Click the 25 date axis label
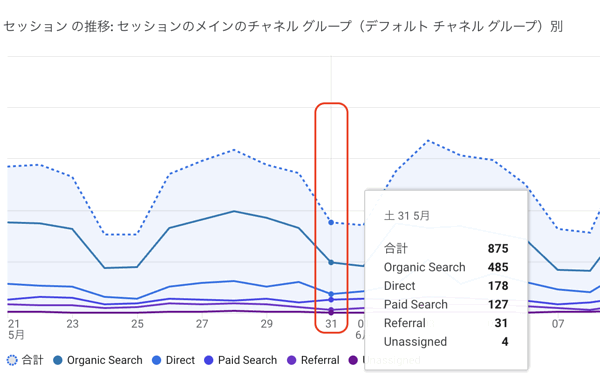600x389 pixels. coord(137,324)
